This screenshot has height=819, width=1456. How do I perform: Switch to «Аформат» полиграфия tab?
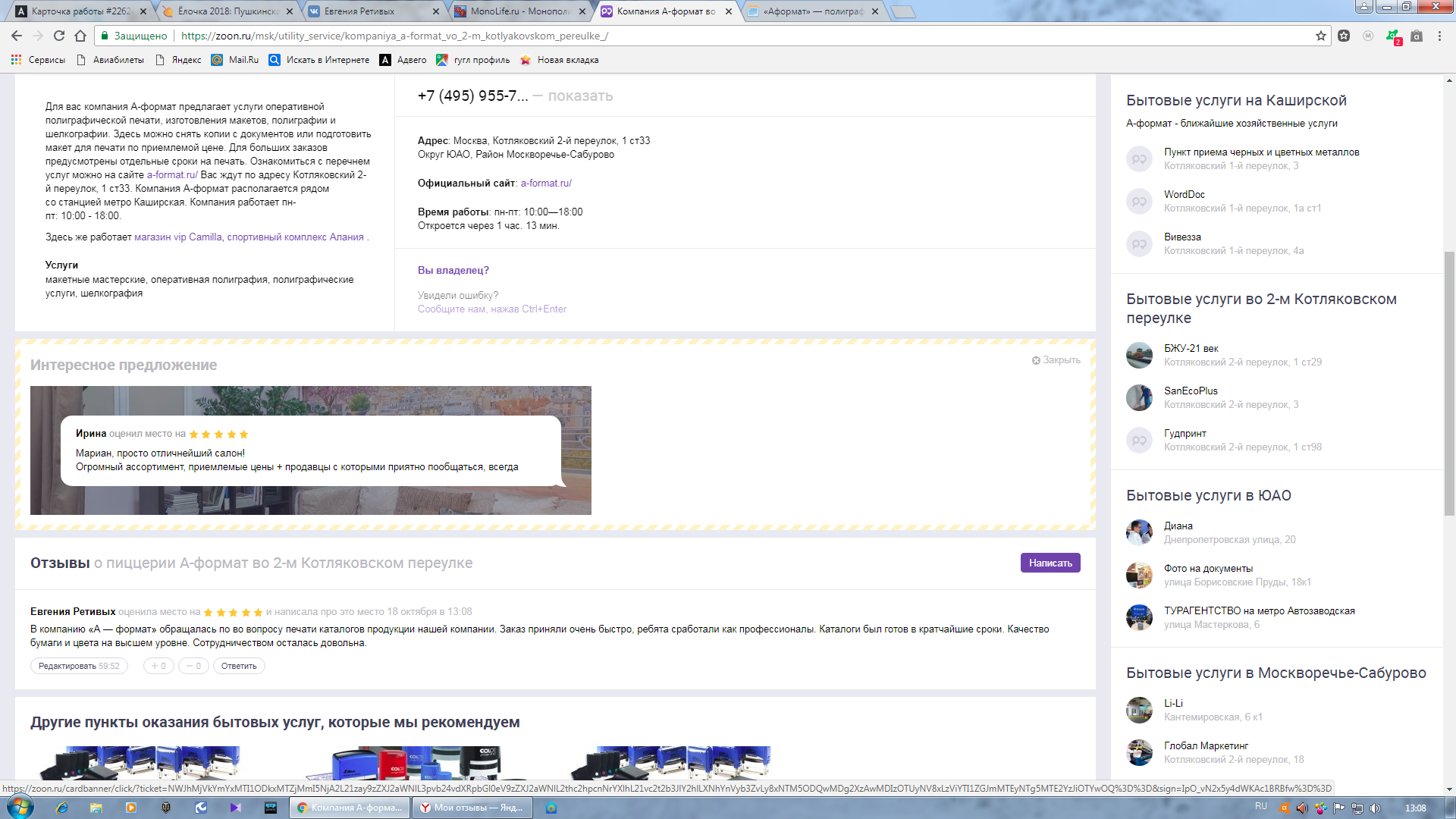coord(813,11)
